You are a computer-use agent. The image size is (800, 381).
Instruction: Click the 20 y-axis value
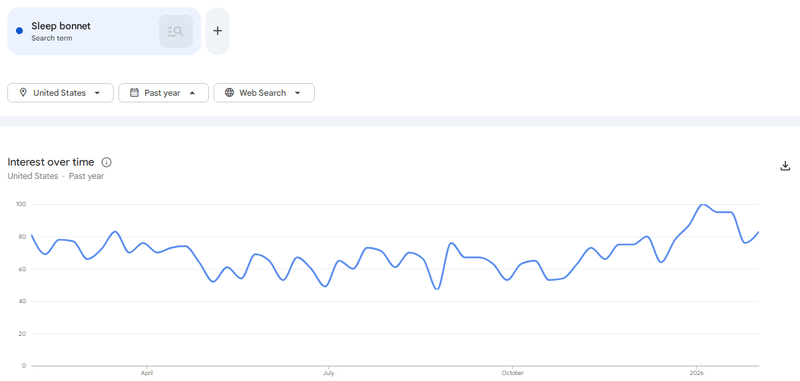22,334
